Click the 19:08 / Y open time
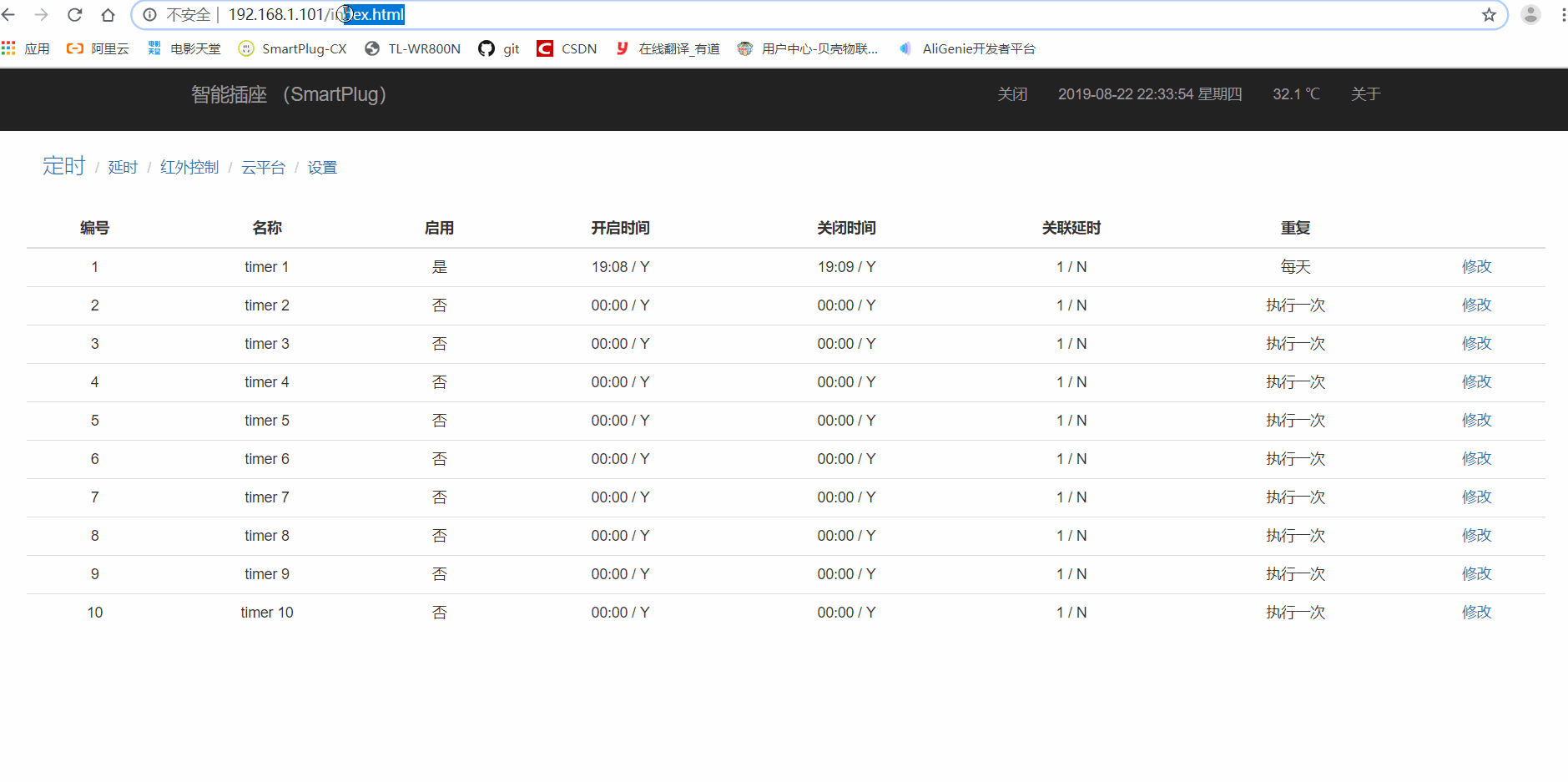Image resolution: width=1568 pixels, height=782 pixels. (620, 267)
